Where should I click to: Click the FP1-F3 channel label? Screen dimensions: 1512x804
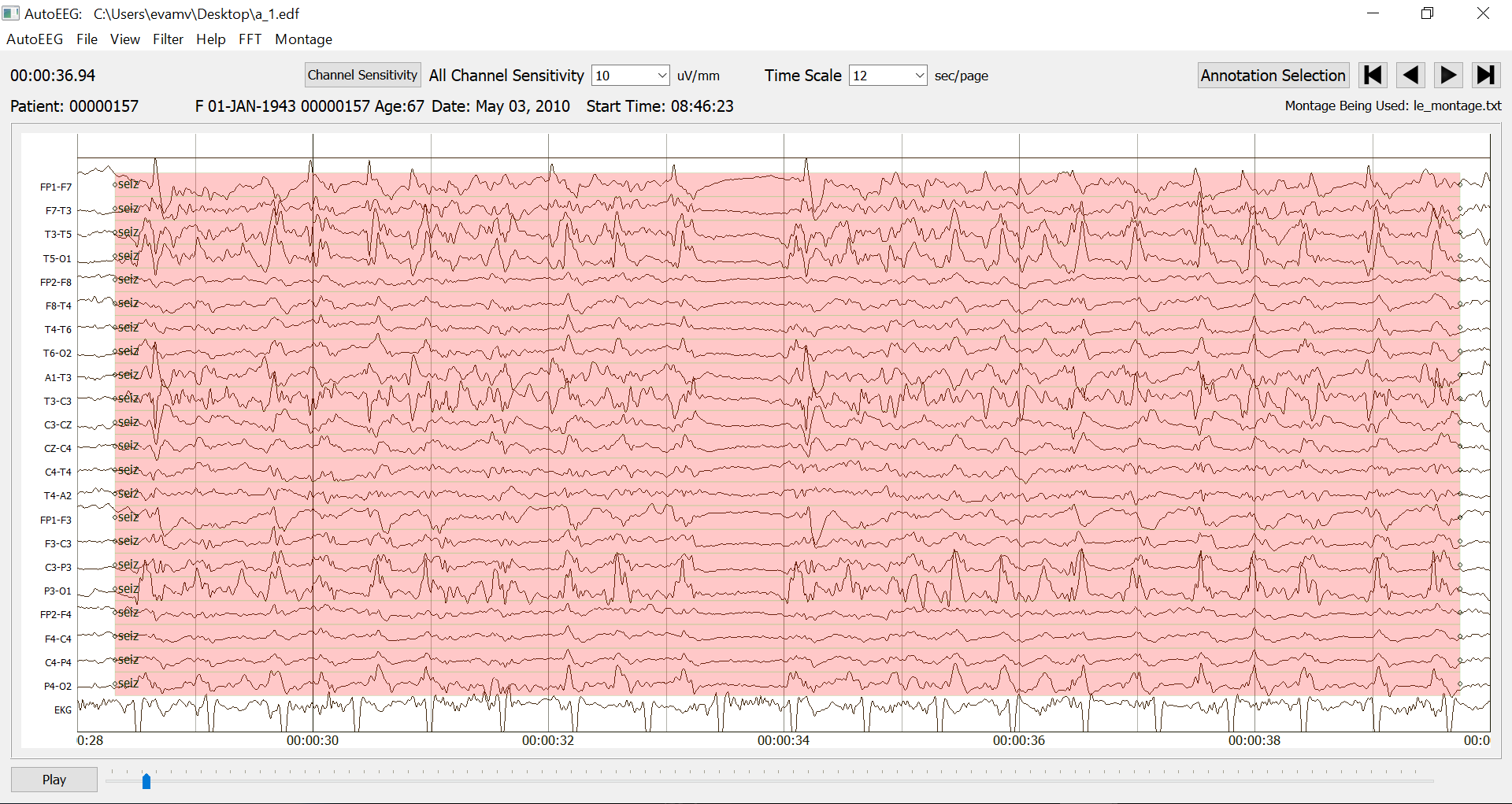[x=56, y=521]
